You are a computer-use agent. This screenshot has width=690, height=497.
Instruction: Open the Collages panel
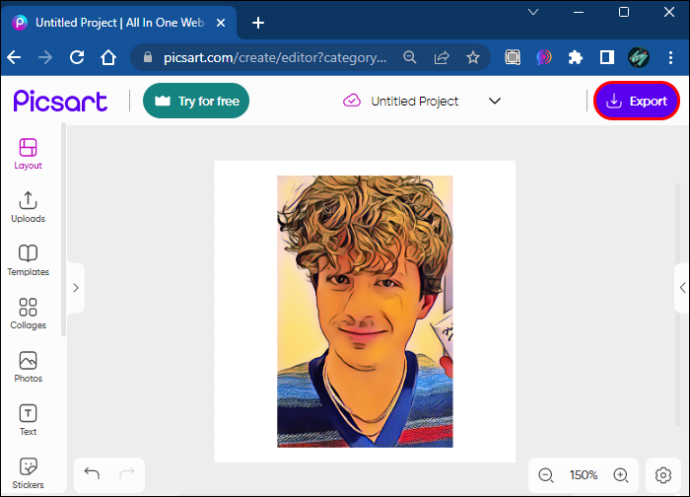click(28, 313)
